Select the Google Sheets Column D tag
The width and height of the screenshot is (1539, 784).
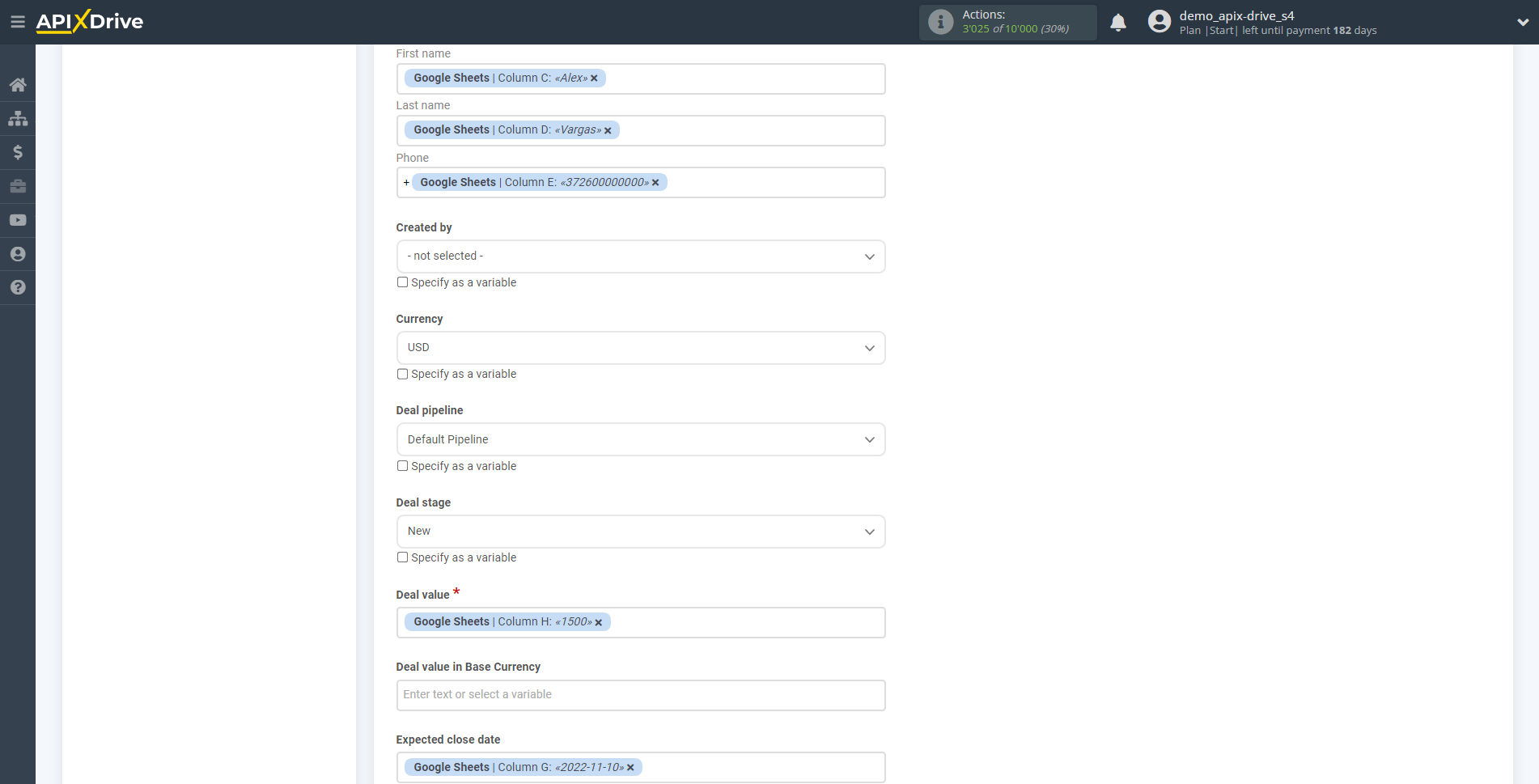(x=512, y=130)
